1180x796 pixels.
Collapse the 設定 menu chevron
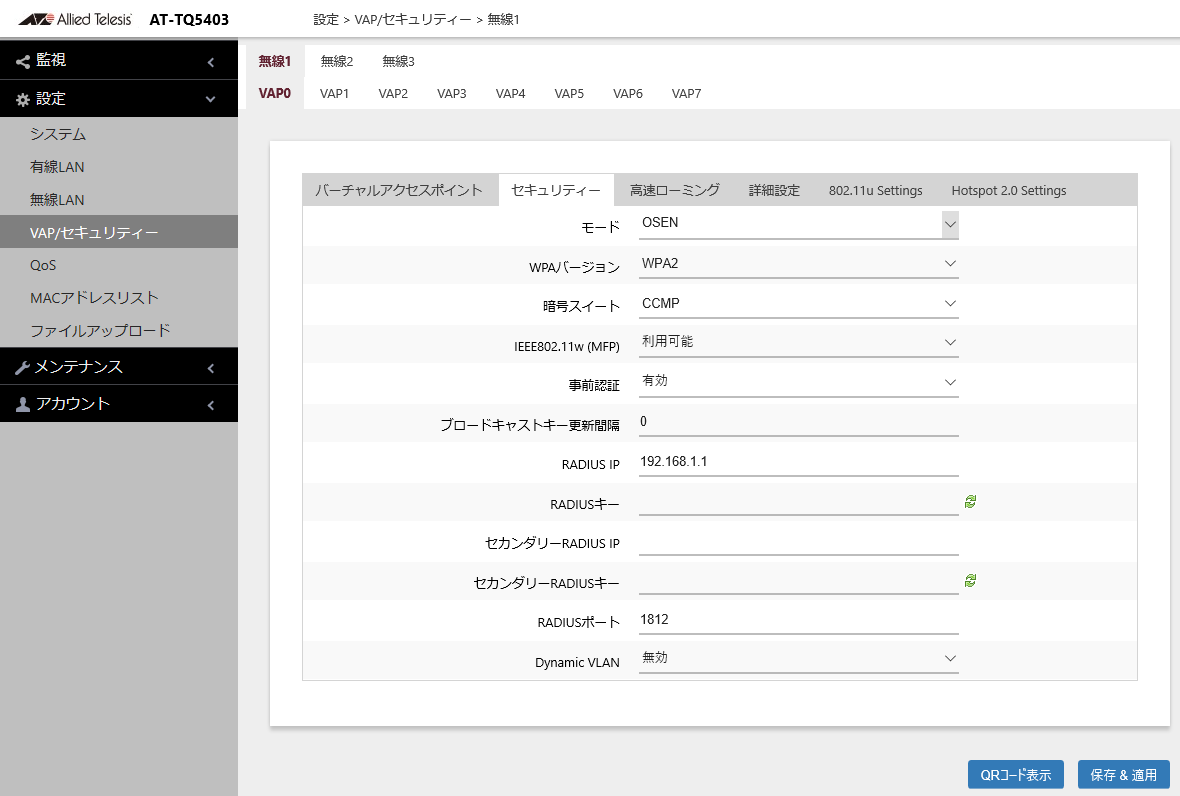click(x=211, y=99)
